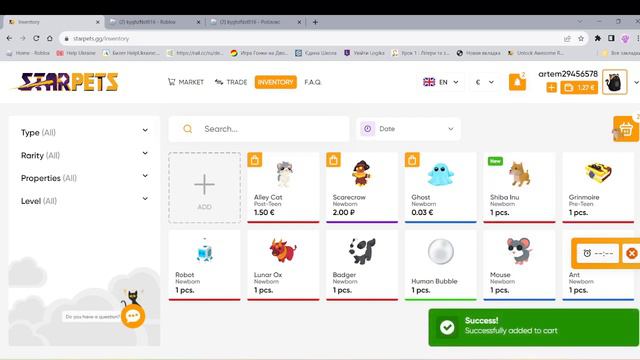Open the cart basket button
The height and width of the screenshot is (360, 640).
point(626,129)
